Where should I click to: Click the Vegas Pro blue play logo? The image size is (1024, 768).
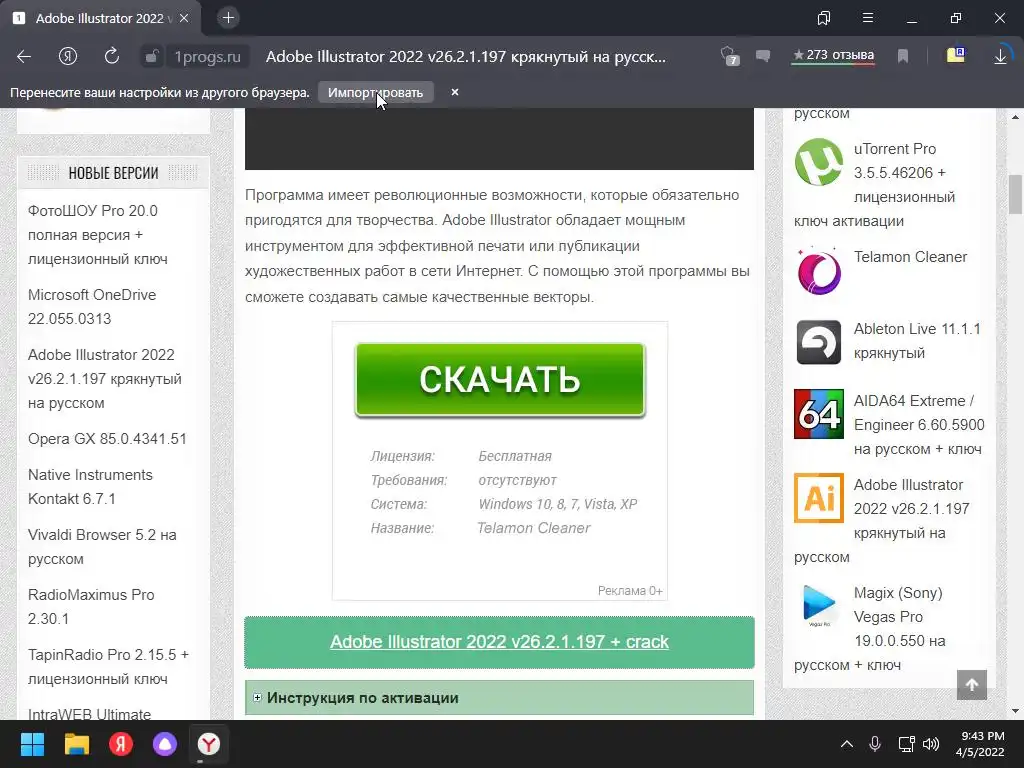pos(818,605)
